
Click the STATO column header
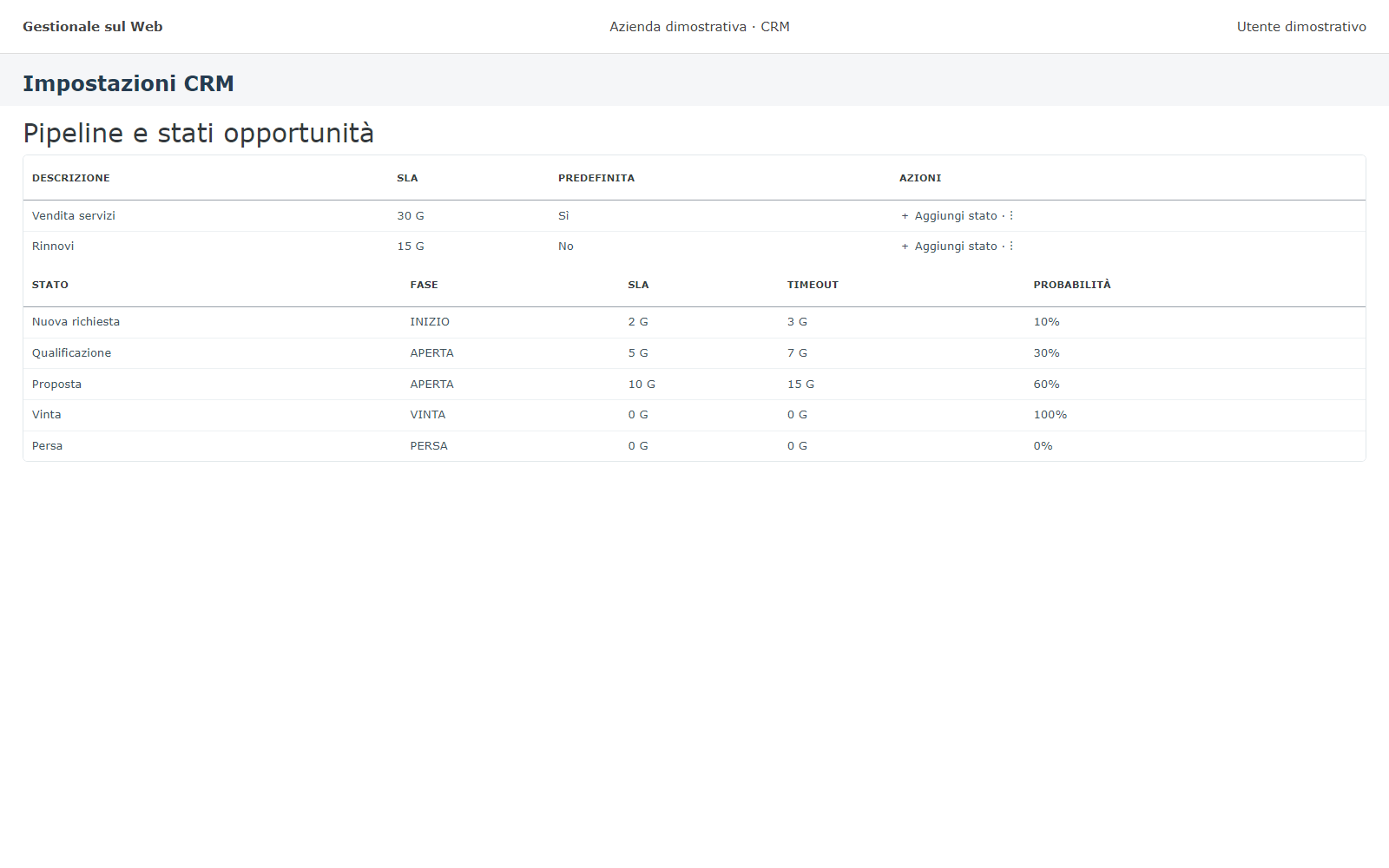click(x=50, y=285)
